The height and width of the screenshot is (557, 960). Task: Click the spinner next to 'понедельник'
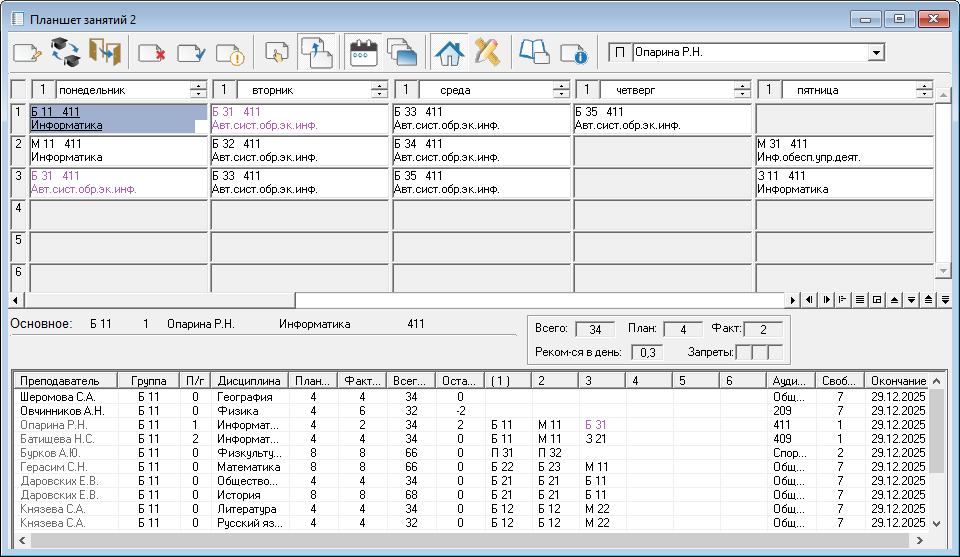point(197,90)
